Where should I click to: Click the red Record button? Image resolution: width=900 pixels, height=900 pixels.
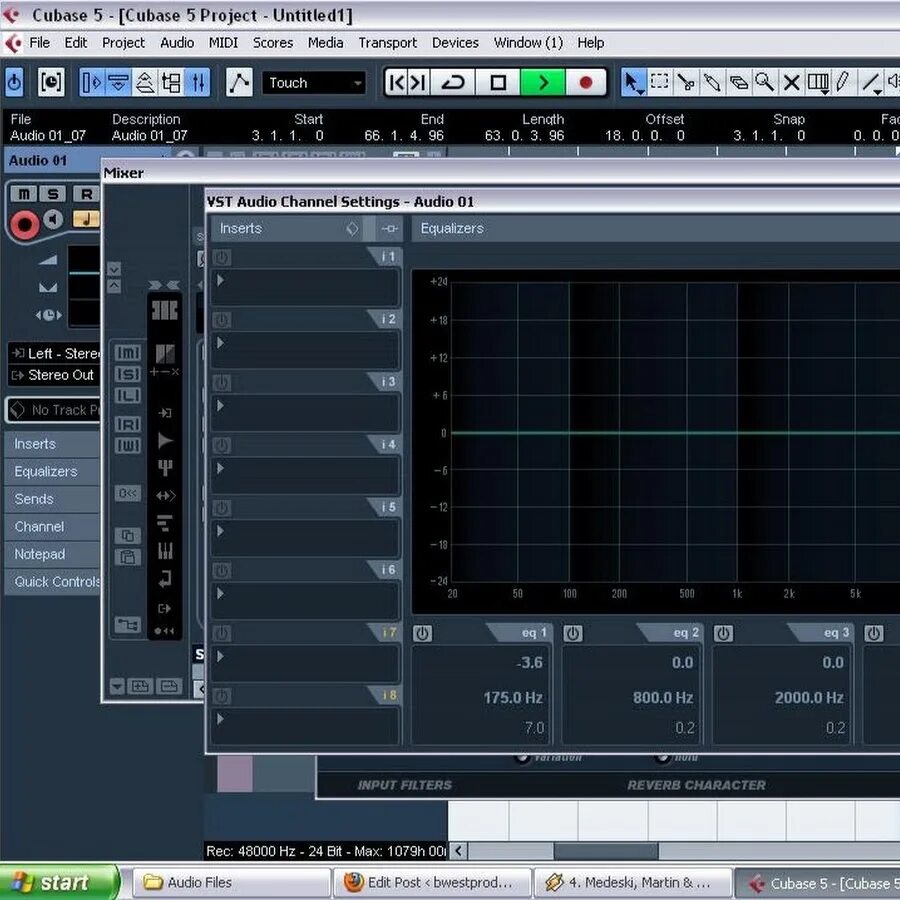585,83
